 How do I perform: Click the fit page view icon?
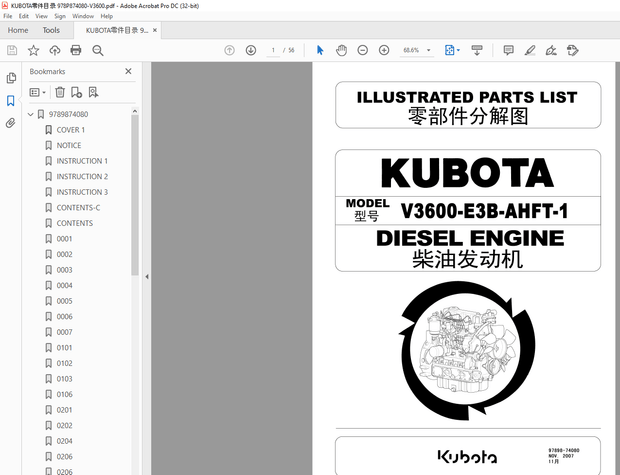[450, 50]
